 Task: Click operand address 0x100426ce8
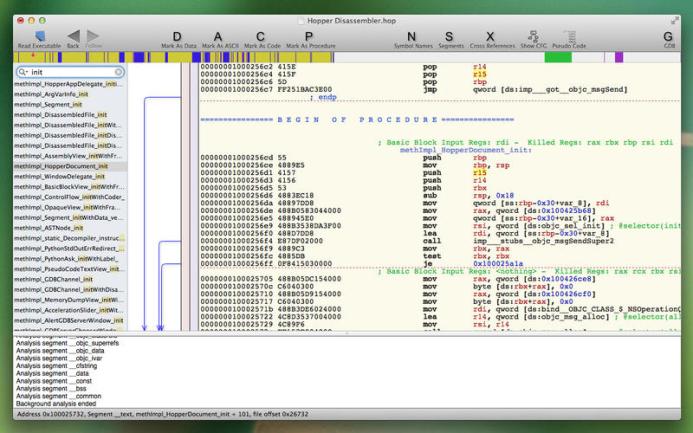click(x=567, y=279)
